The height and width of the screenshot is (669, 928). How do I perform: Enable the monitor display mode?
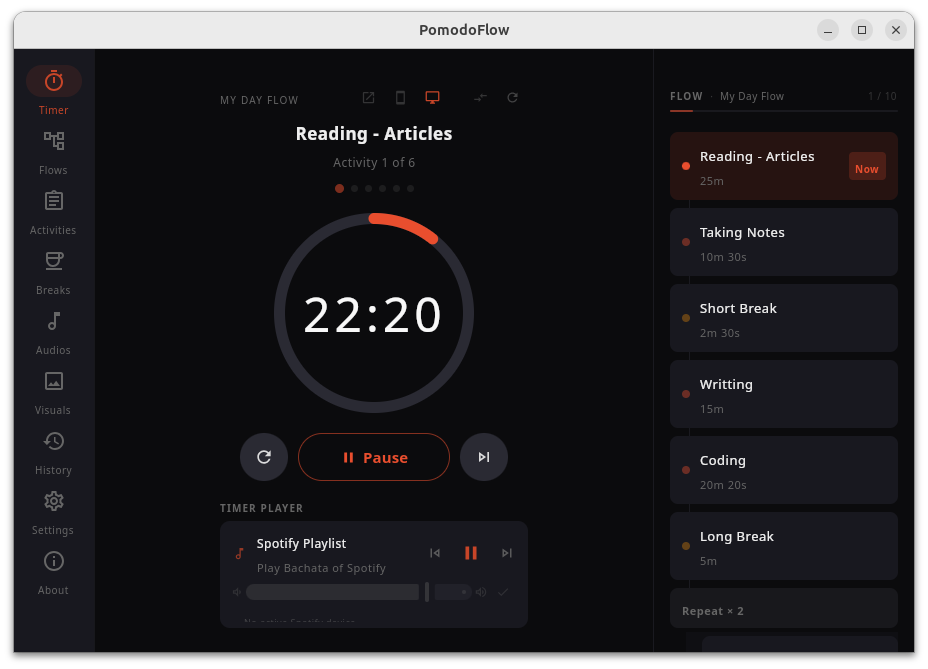point(432,97)
